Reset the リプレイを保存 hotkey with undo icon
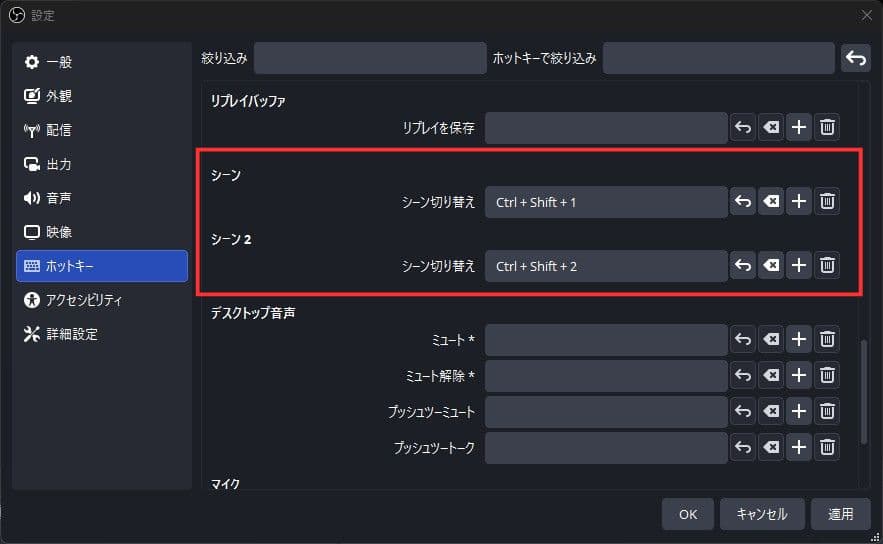883x544 pixels. coord(743,128)
